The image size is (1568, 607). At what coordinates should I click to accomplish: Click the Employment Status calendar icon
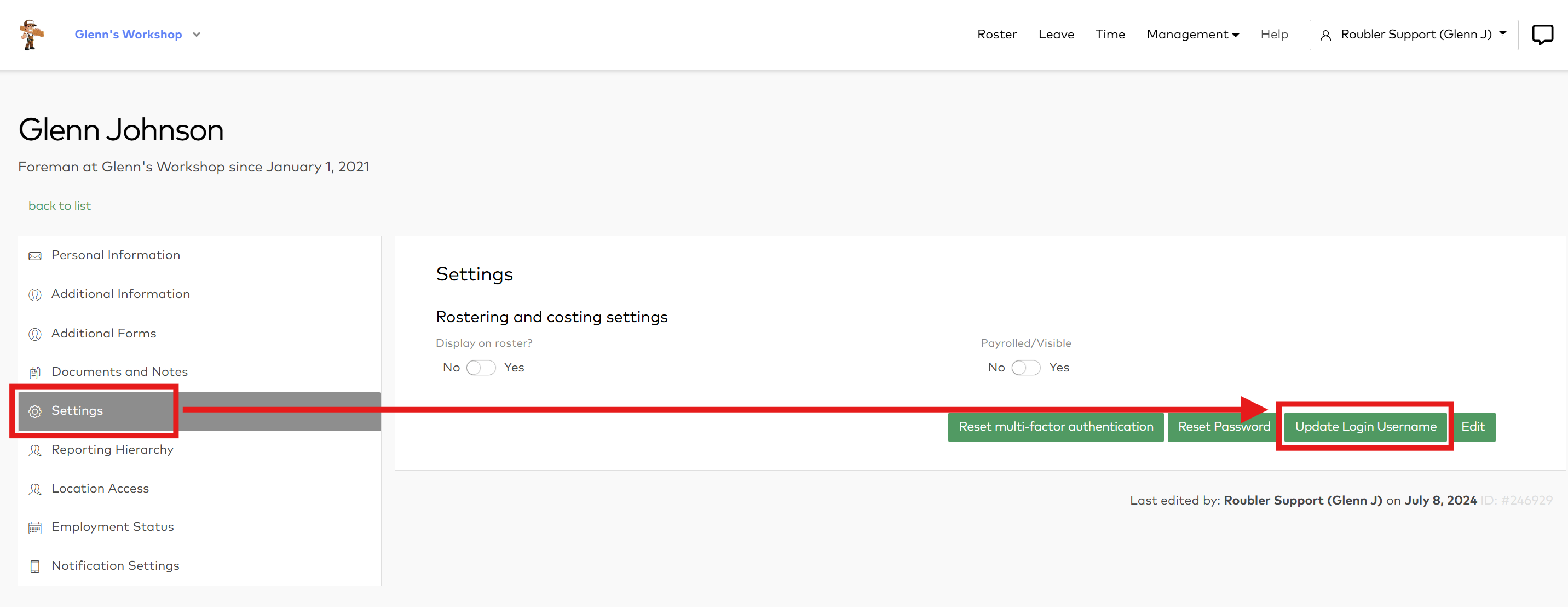[35, 528]
